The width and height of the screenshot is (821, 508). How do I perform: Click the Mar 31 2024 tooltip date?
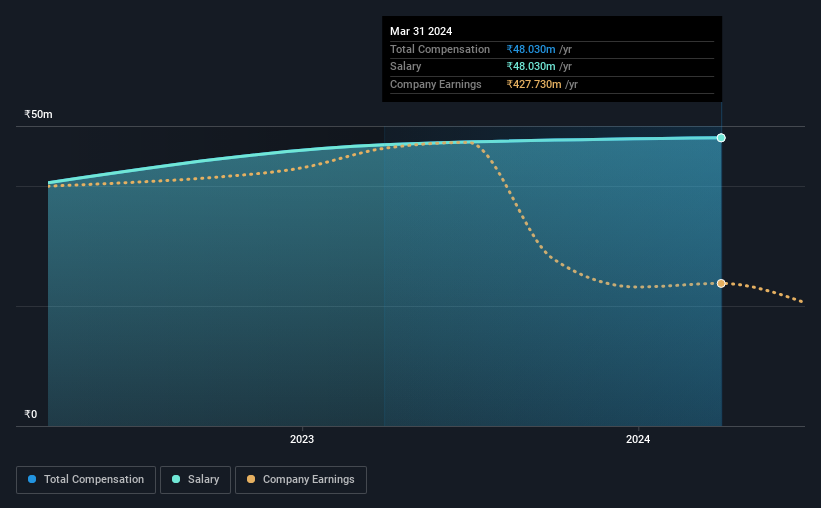pyautogui.click(x=421, y=31)
